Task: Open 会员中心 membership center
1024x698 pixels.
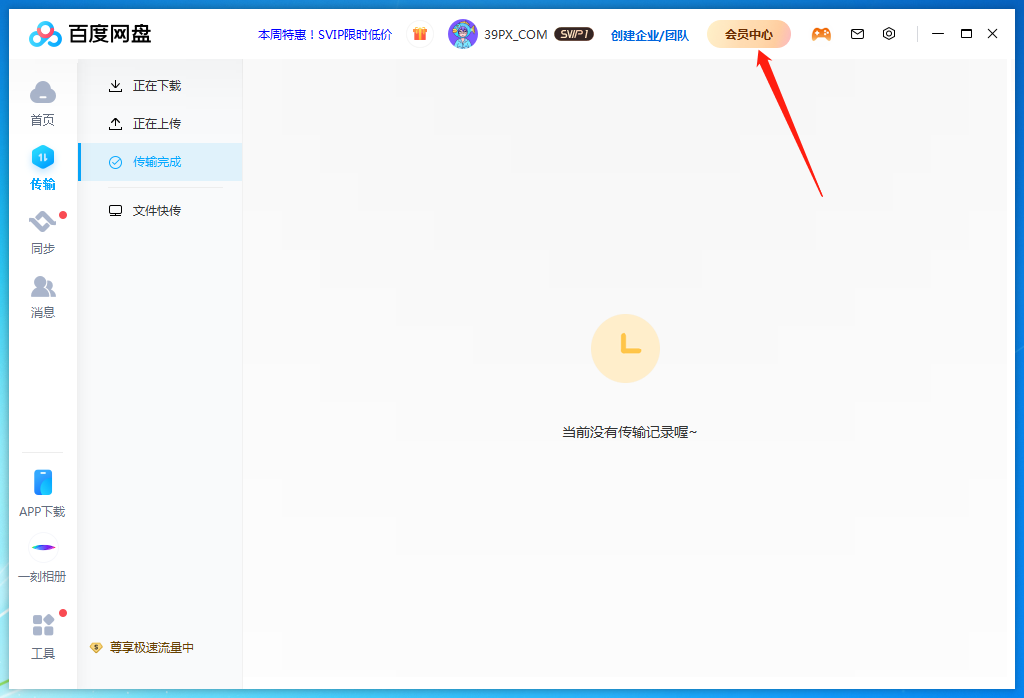Action: tap(749, 33)
